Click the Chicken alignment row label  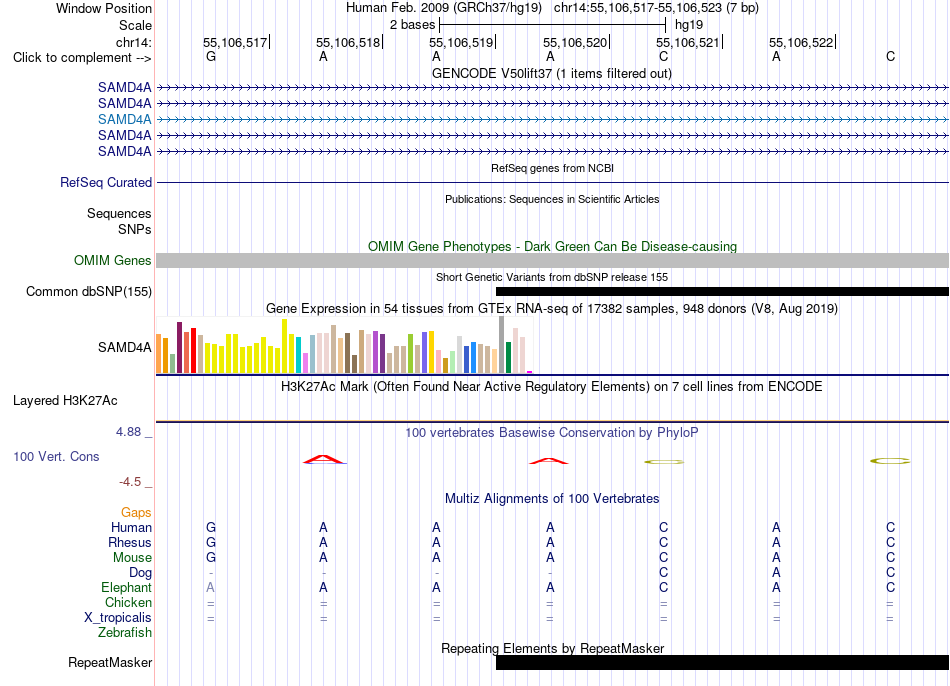128,602
